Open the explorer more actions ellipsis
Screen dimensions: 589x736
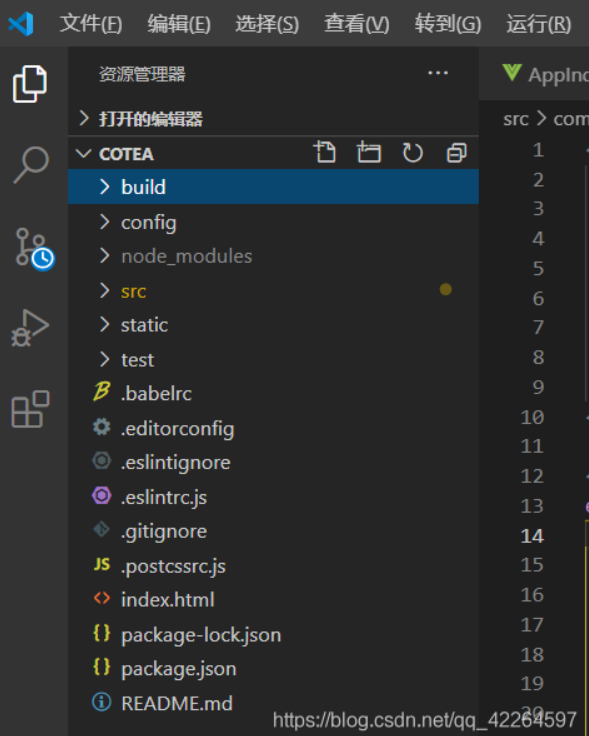[x=438, y=73]
